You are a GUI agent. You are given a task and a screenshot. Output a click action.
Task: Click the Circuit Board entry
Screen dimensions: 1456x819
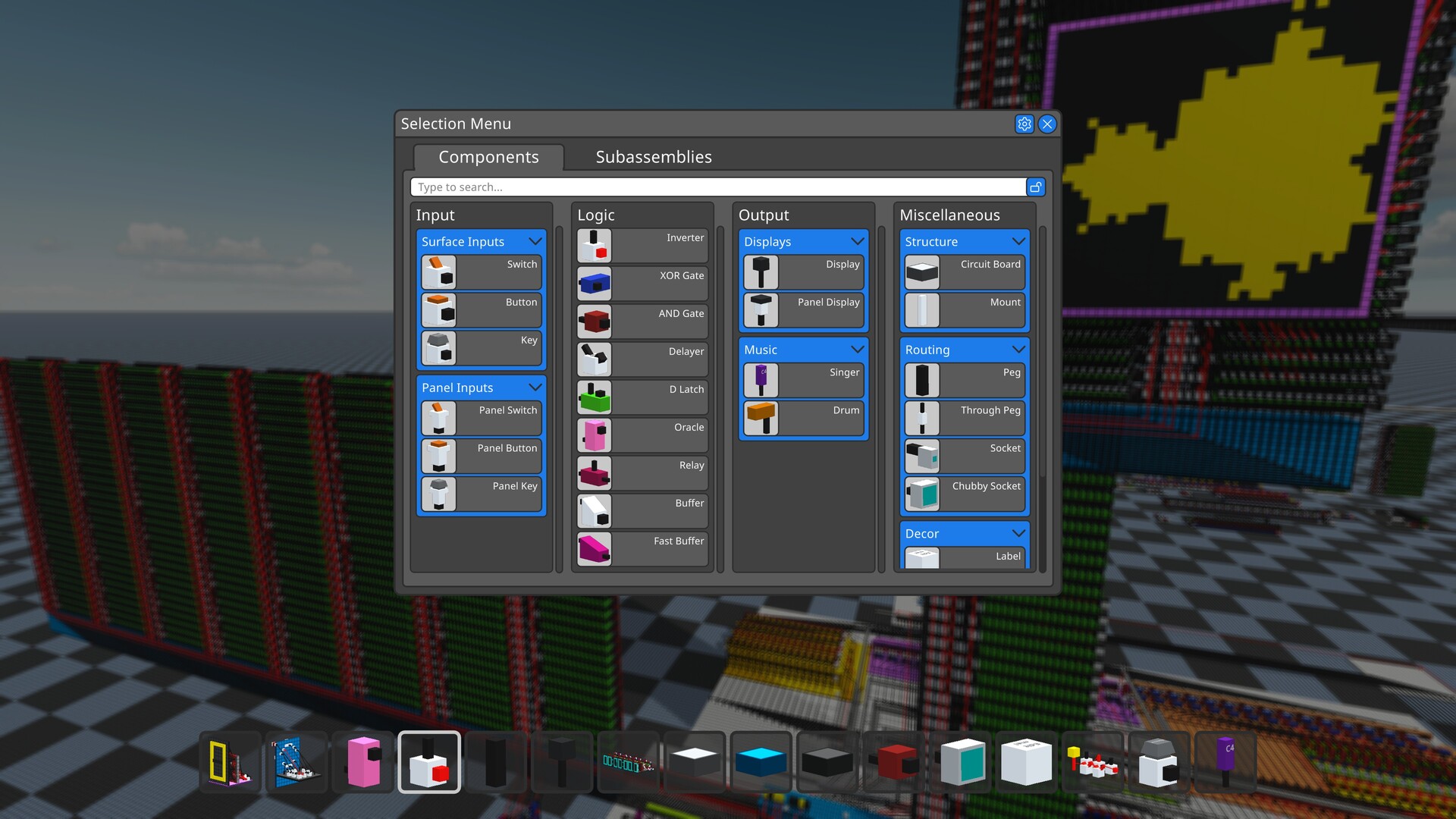(964, 271)
